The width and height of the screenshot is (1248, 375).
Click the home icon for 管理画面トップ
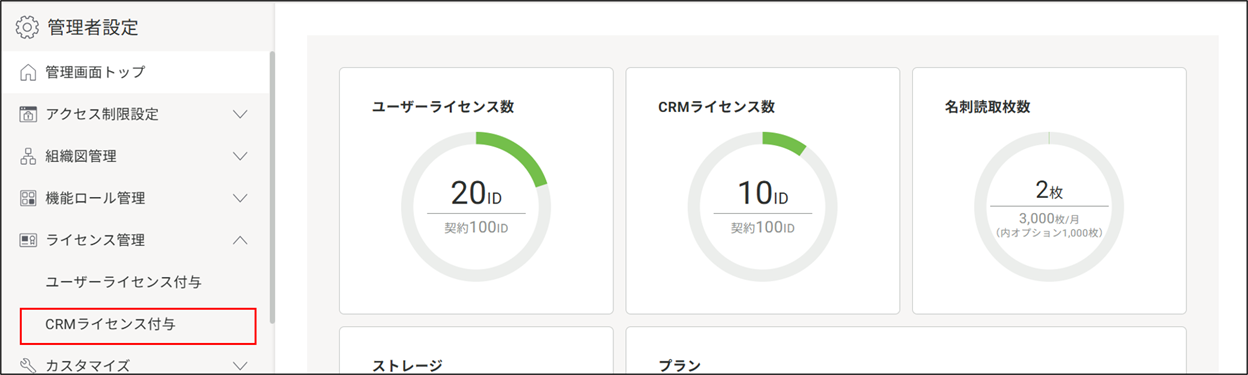[28, 72]
